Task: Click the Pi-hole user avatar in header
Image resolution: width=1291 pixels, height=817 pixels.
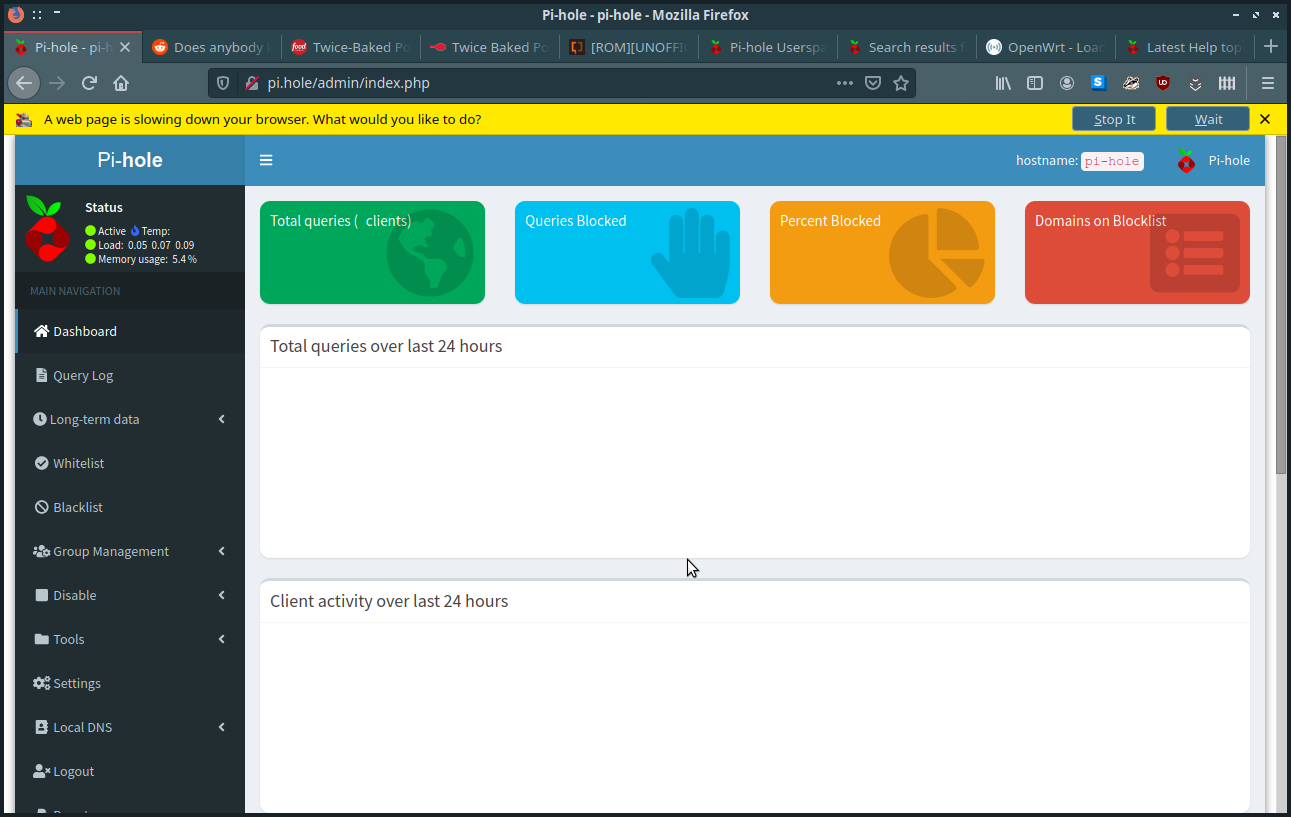Action: [x=1186, y=160]
